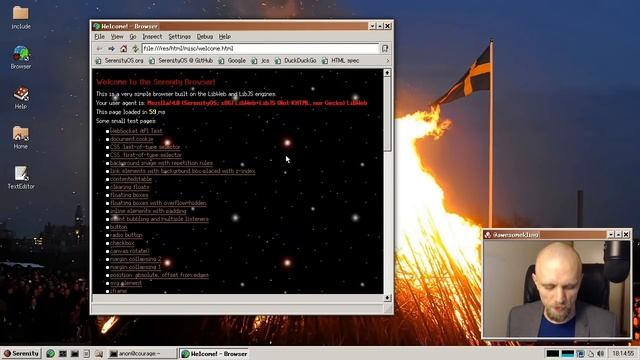Click the Welcome! - Browser taskbar button
Screen dimensions: 640x360
click(x=215, y=354)
